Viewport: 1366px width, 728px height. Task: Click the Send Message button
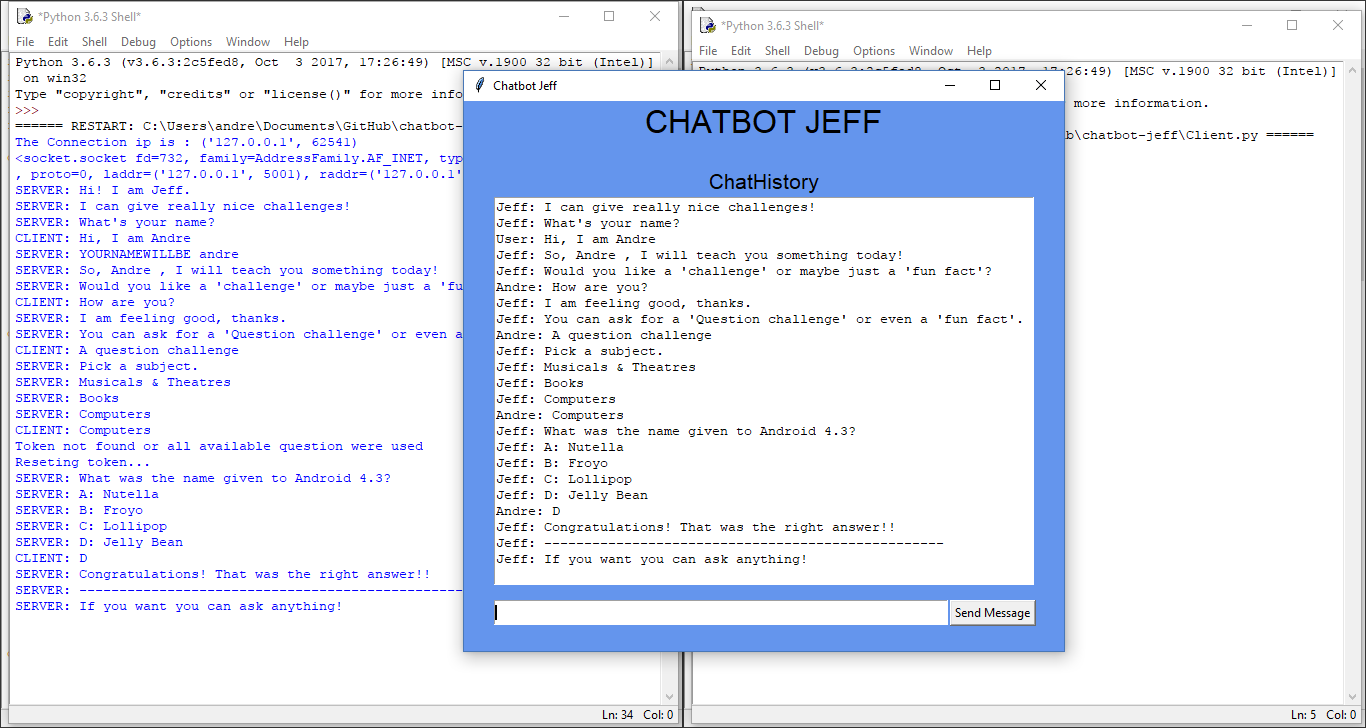(x=992, y=613)
